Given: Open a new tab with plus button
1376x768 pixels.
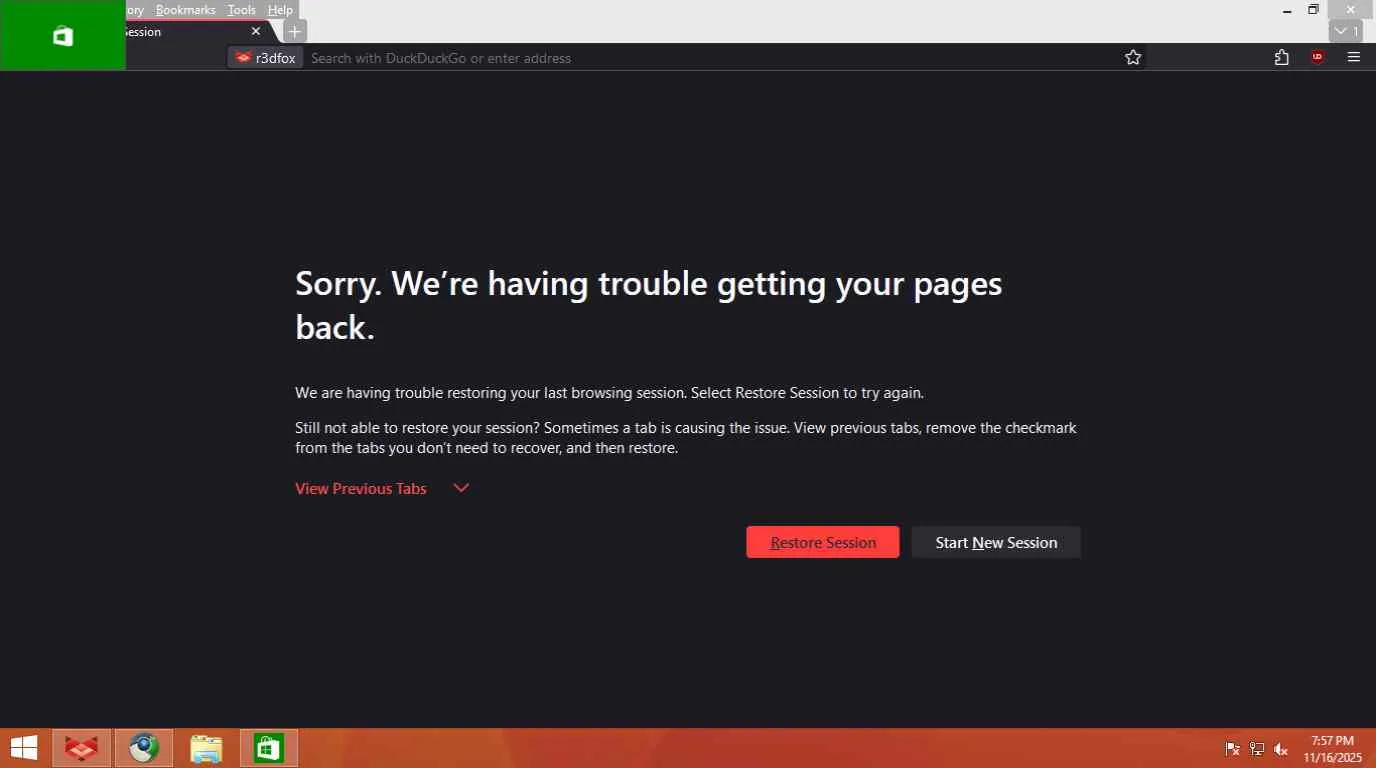Looking at the screenshot, I should [294, 32].
